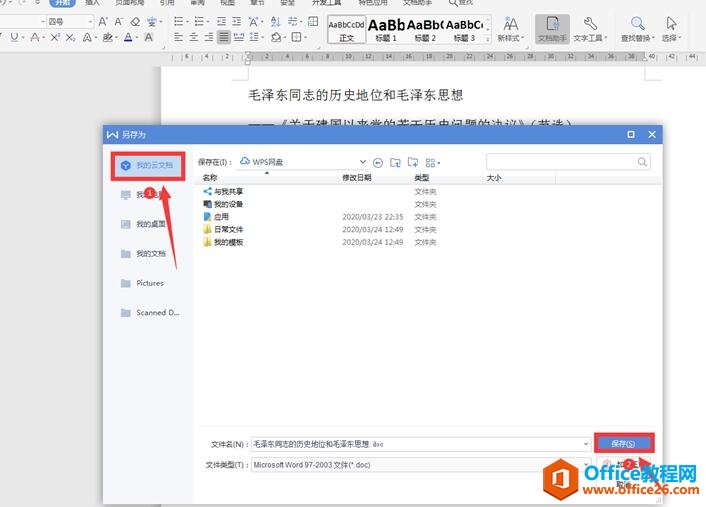Center align text in ribbon
This screenshot has height=507, width=706.
coord(194,37)
